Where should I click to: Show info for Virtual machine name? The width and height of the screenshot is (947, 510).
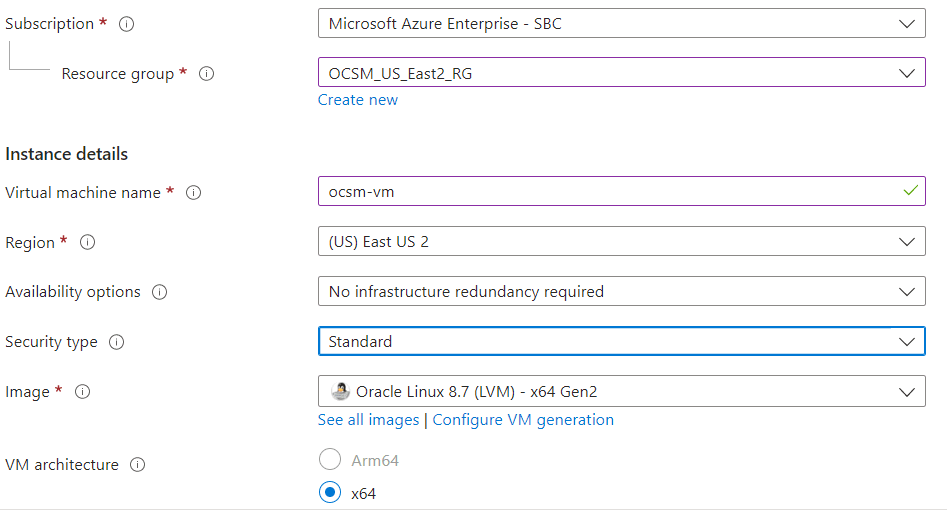[x=194, y=193]
